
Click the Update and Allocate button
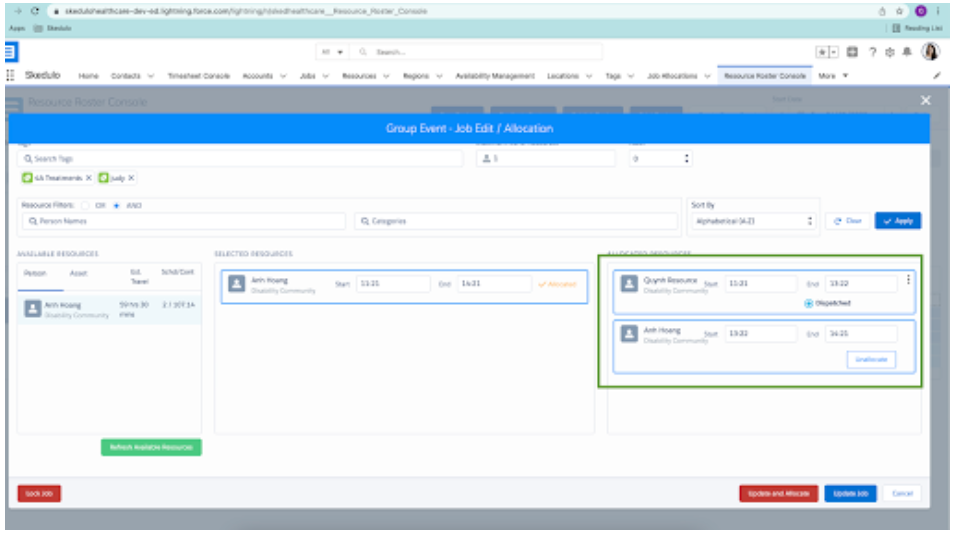pyautogui.click(x=779, y=493)
